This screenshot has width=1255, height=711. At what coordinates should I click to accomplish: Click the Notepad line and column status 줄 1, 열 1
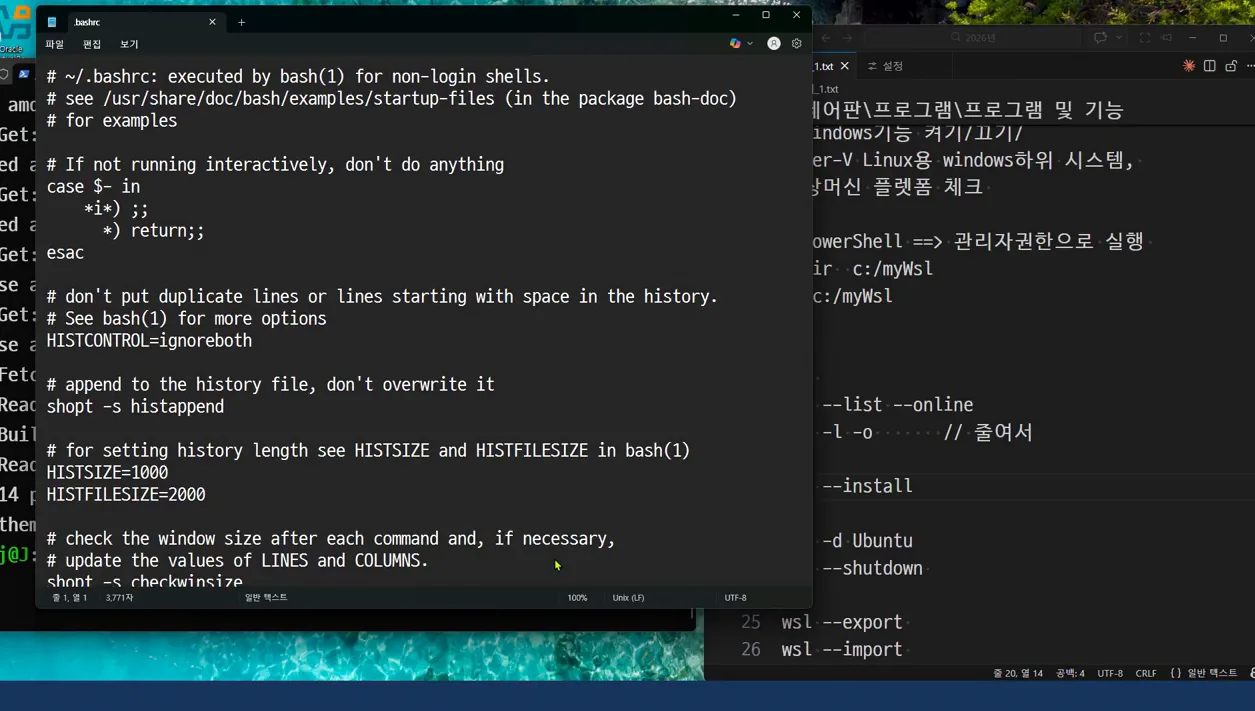70,598
